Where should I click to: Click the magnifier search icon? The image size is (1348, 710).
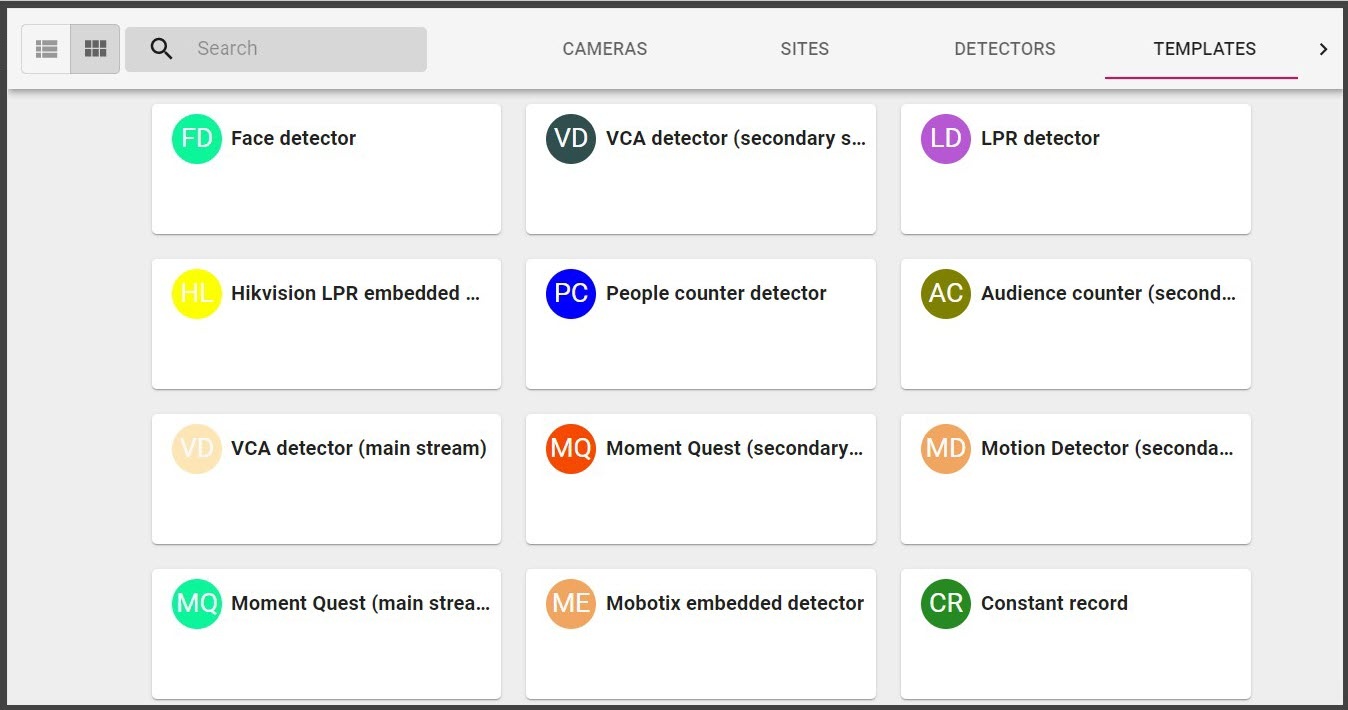161,49
